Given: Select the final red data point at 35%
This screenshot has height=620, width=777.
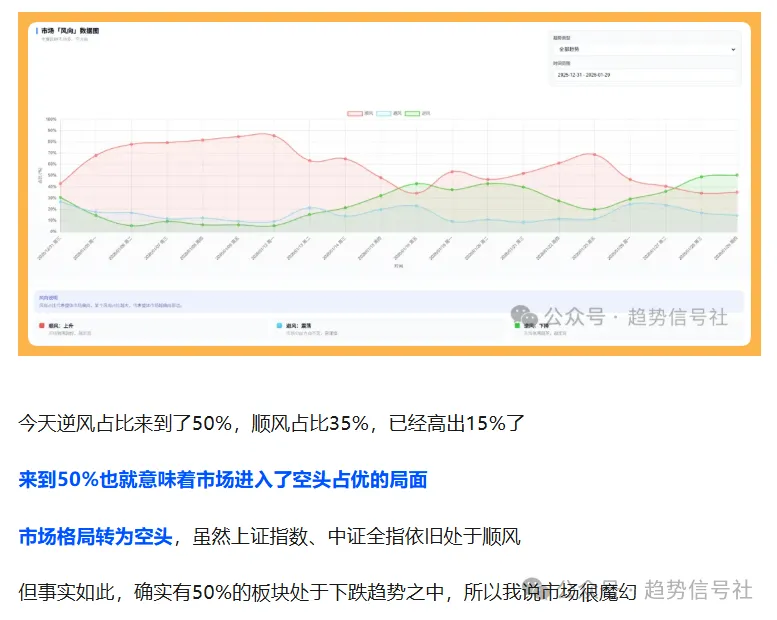Looking at the screenshot, I should pyautogui.click(x=737, y=192).
